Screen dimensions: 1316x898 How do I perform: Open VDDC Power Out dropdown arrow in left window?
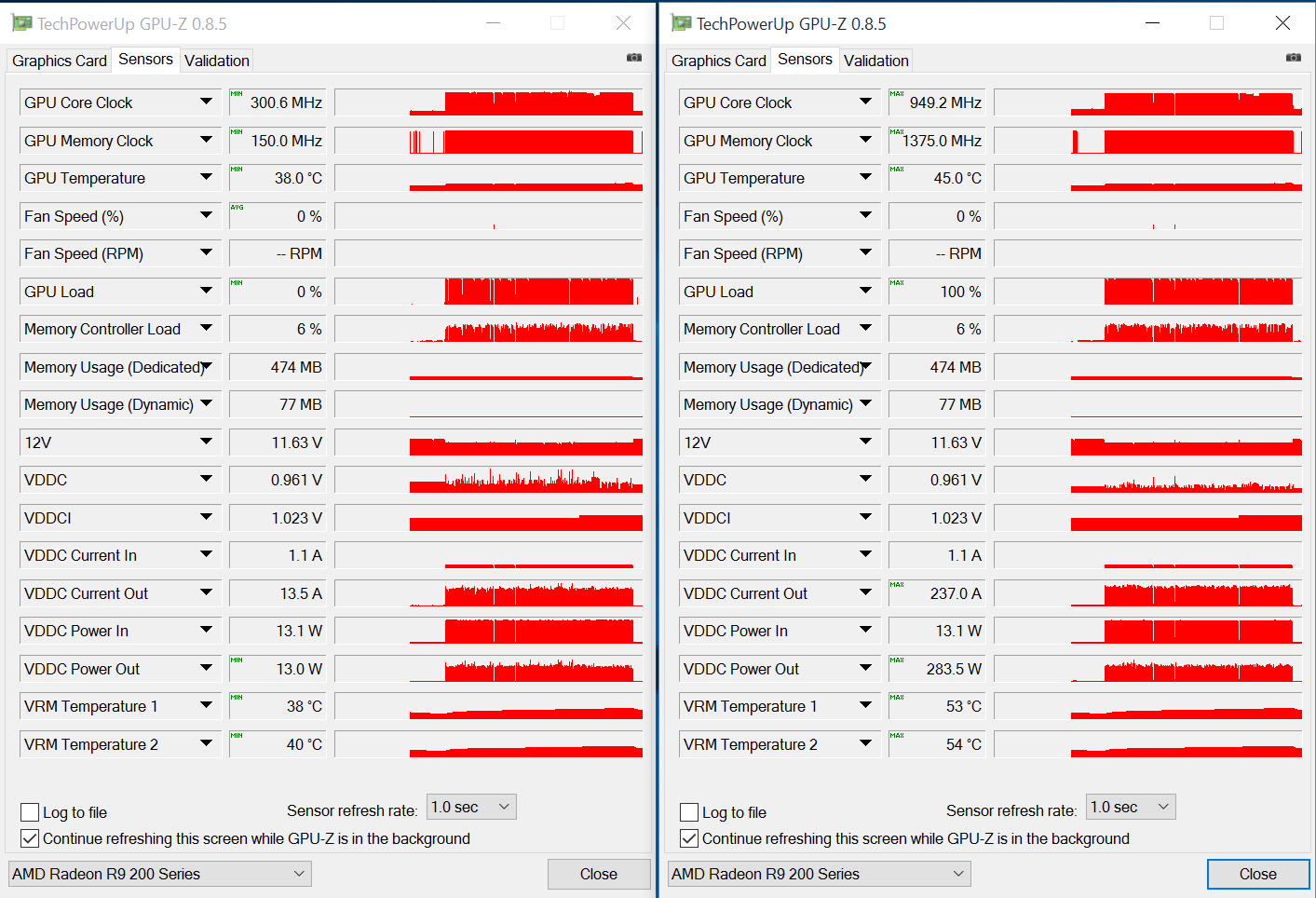(x=206, y=668)
